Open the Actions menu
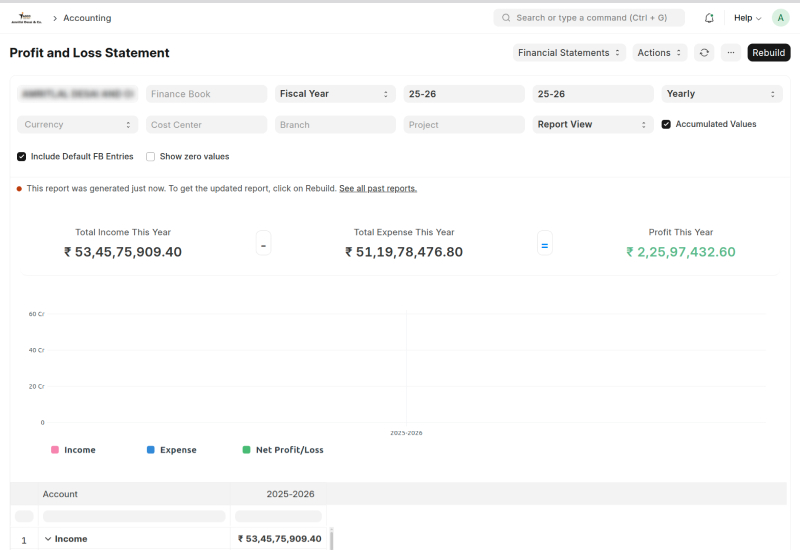 coord(659,53)
